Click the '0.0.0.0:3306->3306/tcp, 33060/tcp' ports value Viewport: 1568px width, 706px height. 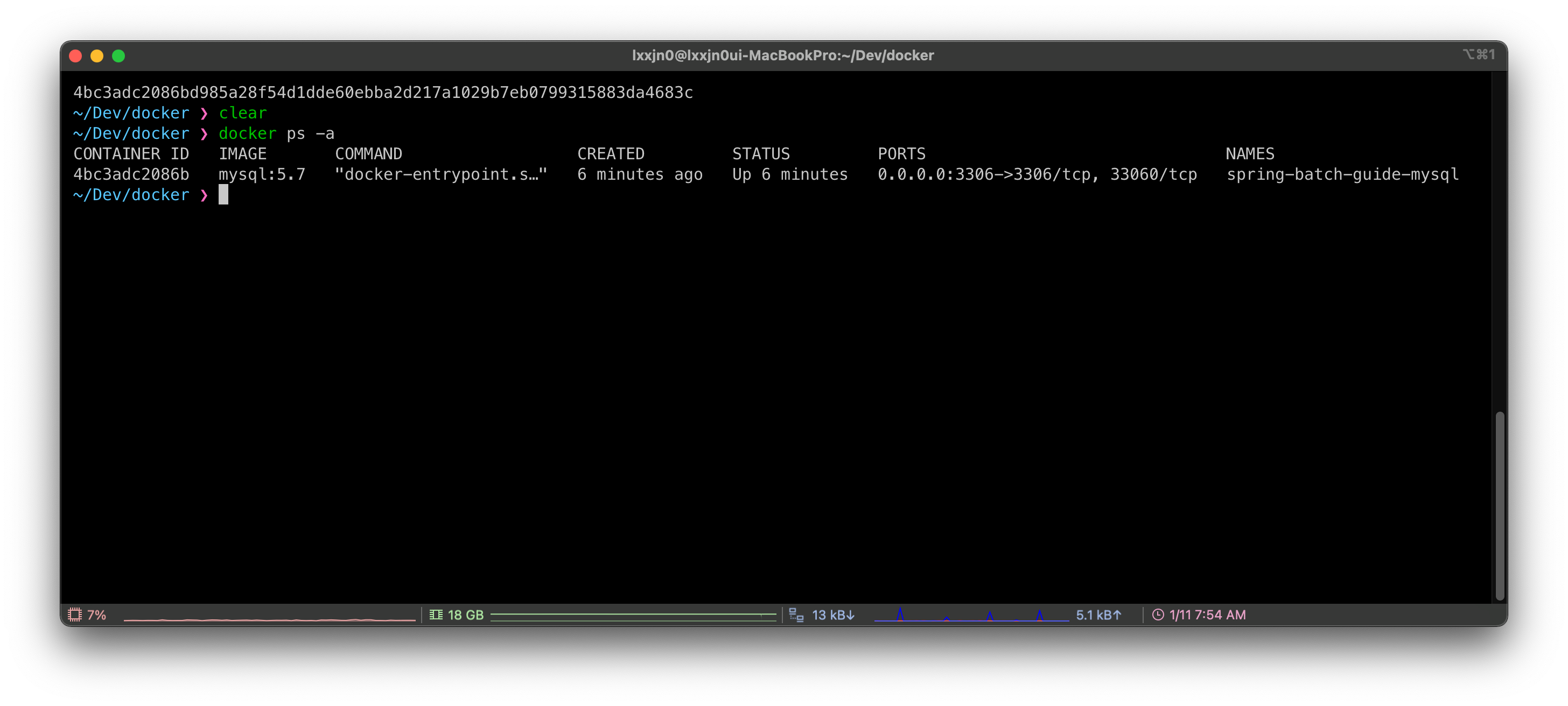click(x=1037, y=174)
